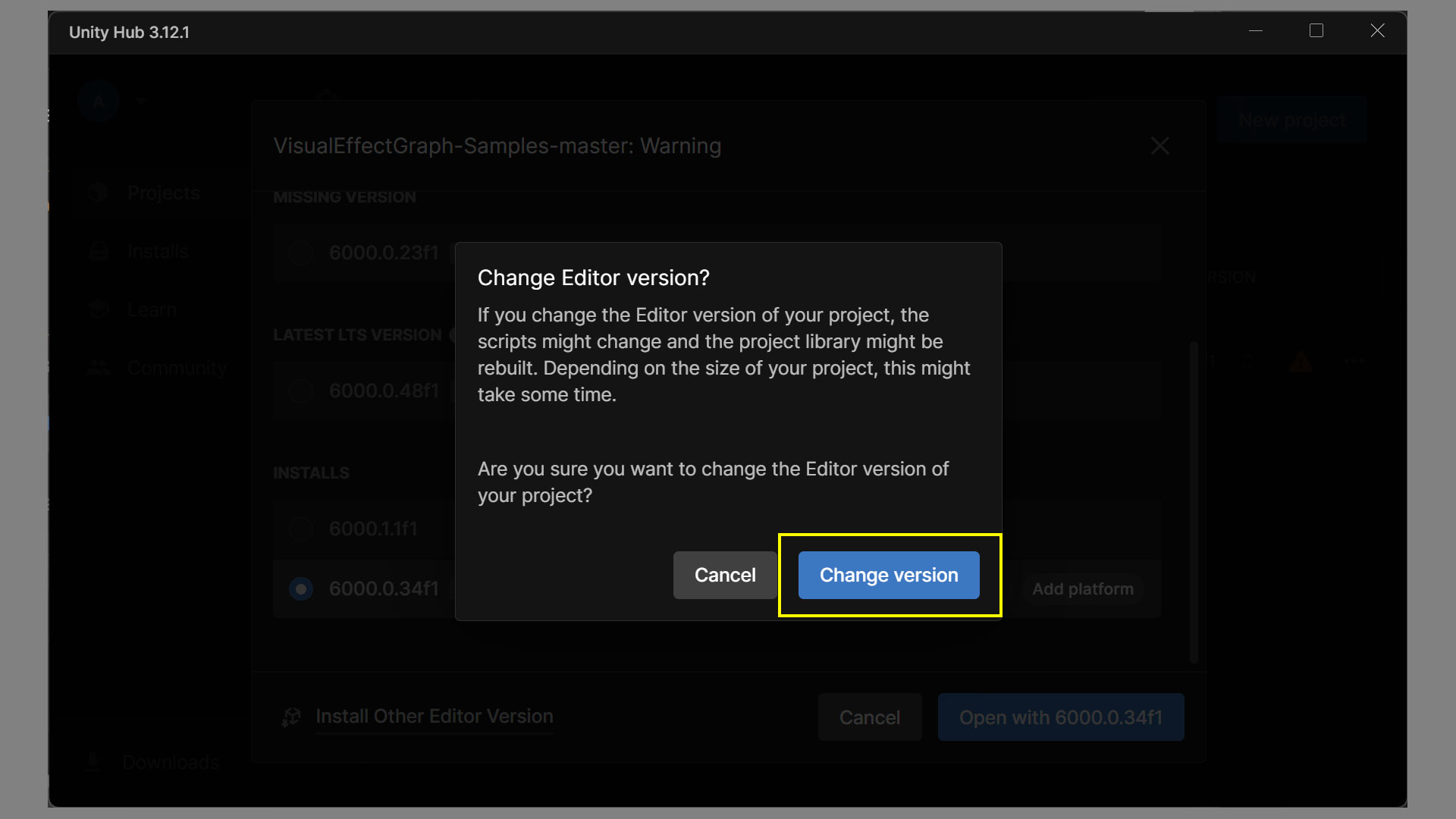This screenshot has height=819, width=1456.
Task: Click the Community people icon
Action: point(99,368)
